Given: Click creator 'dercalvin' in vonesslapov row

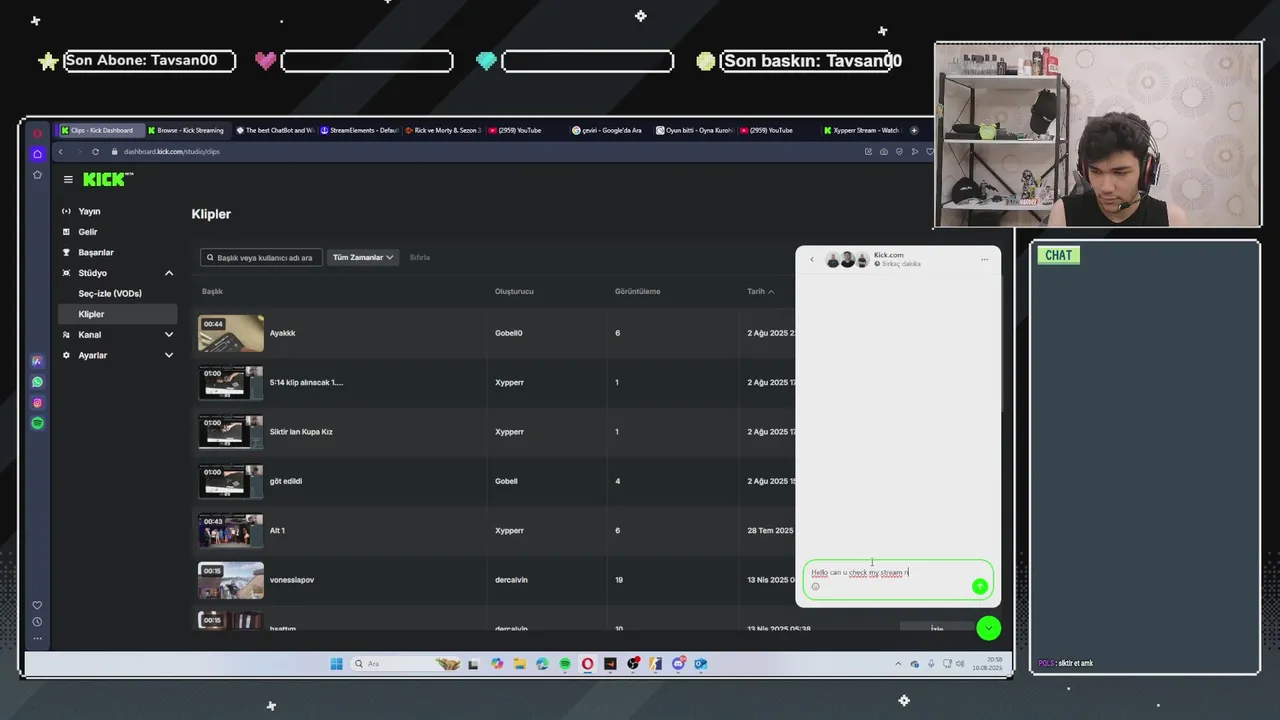Looking at the screenshot, I should click(x=511, y=580).
